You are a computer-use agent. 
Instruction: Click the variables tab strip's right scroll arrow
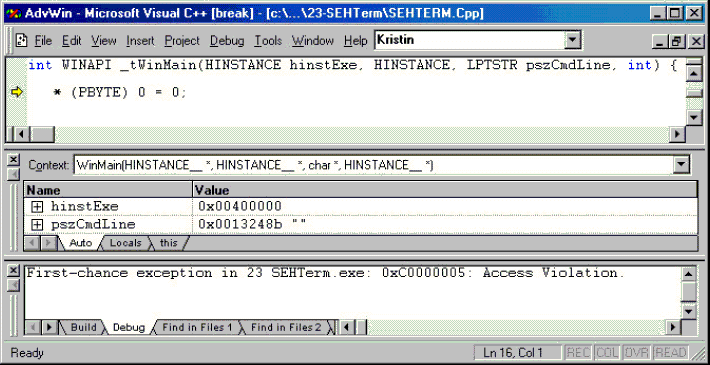click(48, 243)
